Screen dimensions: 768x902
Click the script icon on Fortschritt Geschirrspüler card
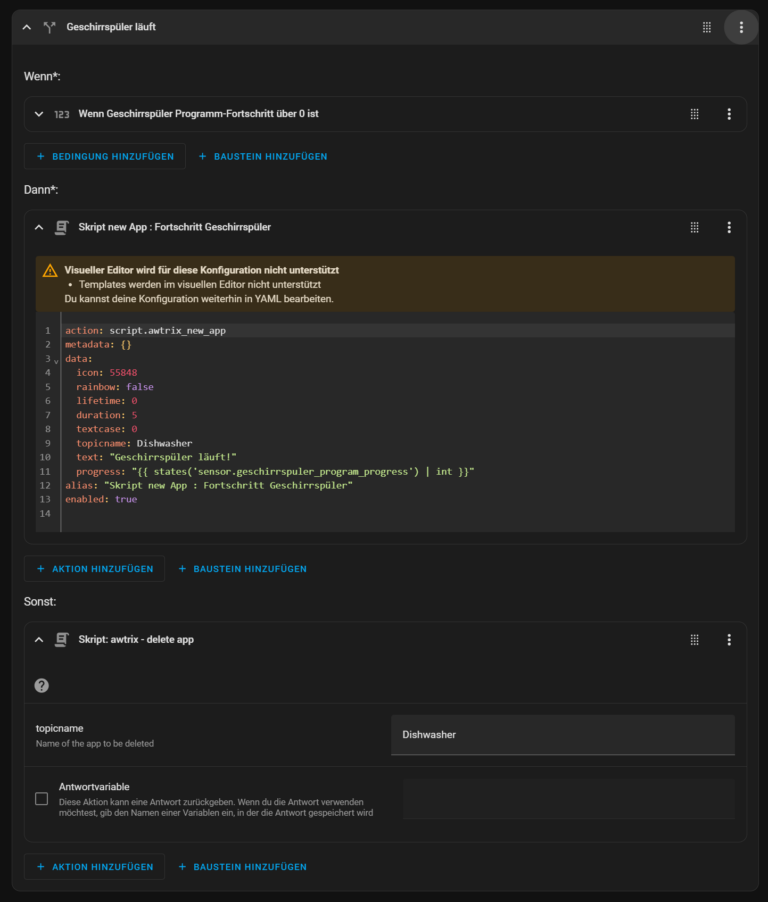coord(62,227)
